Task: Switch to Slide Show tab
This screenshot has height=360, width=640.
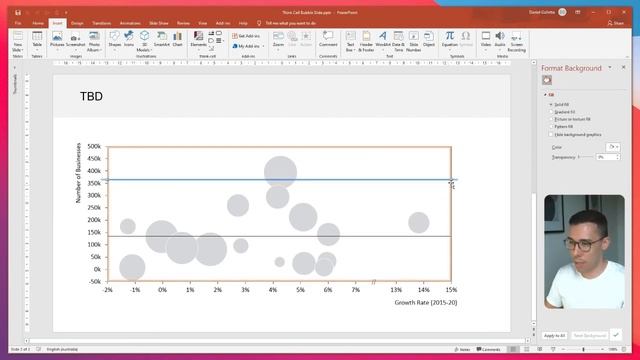Action: point(158,23)
